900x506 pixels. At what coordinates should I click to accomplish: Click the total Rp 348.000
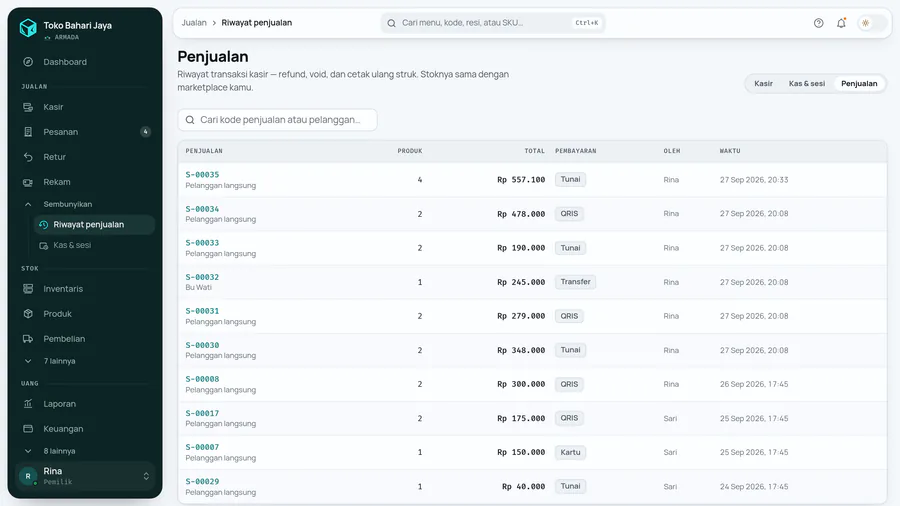point(521,350)
